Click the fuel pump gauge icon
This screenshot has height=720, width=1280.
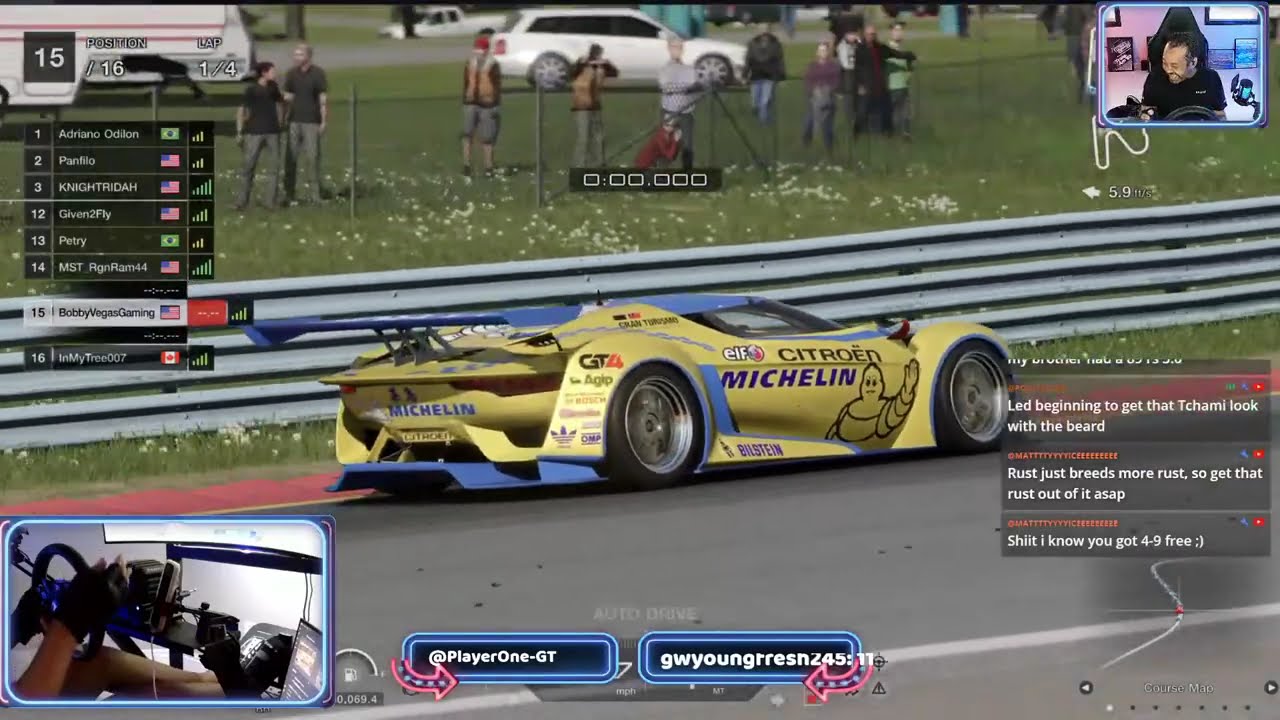(x=351, y=673)
